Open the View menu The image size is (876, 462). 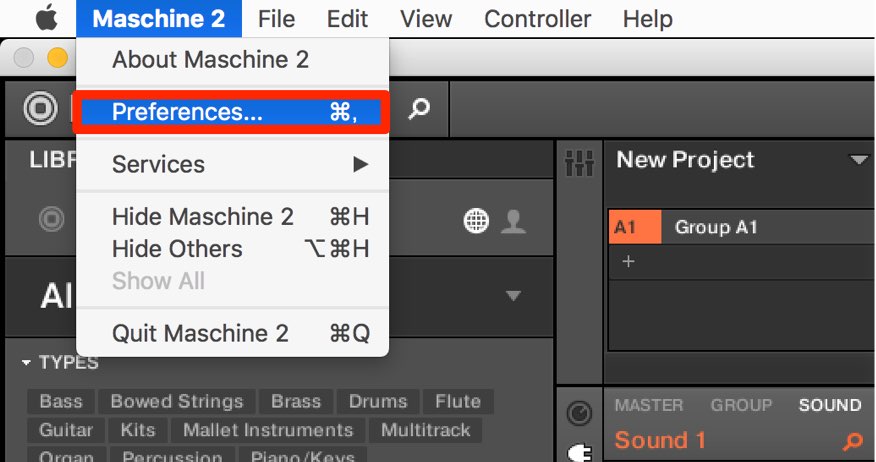pyautogui.click(x=426, y=18)
